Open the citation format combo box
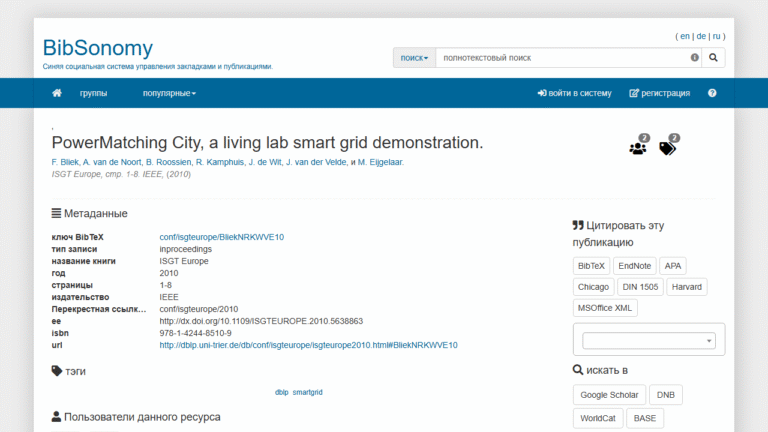768x432 pixels. coord(649,341)
